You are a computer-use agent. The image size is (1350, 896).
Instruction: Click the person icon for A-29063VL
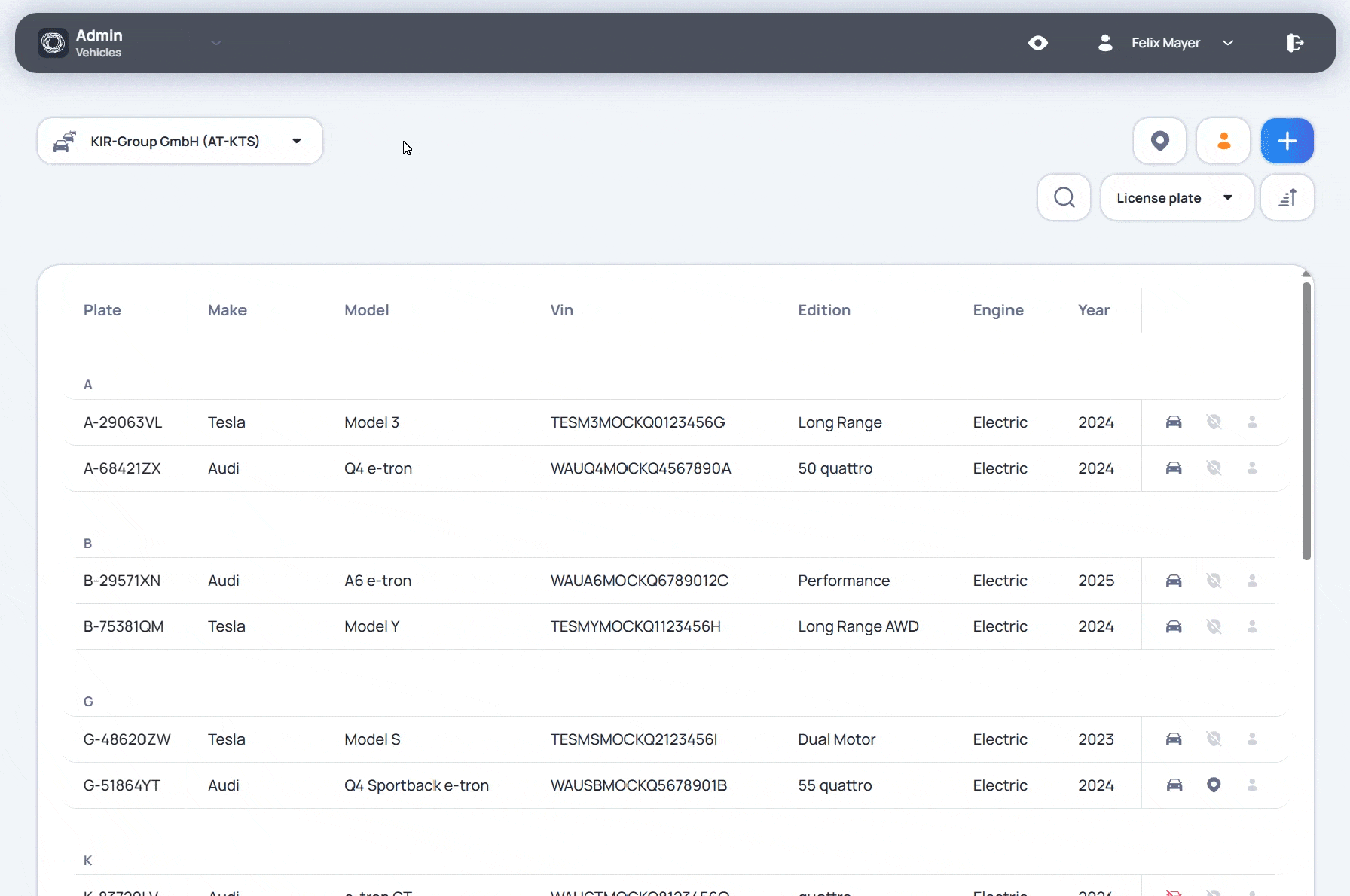(1252, 422)
